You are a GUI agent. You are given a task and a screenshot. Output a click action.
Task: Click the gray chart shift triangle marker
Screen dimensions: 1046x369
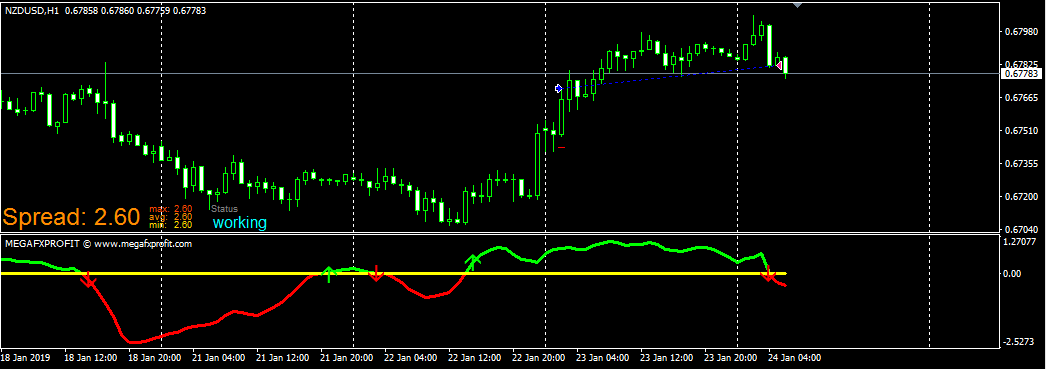click(797, 5)
